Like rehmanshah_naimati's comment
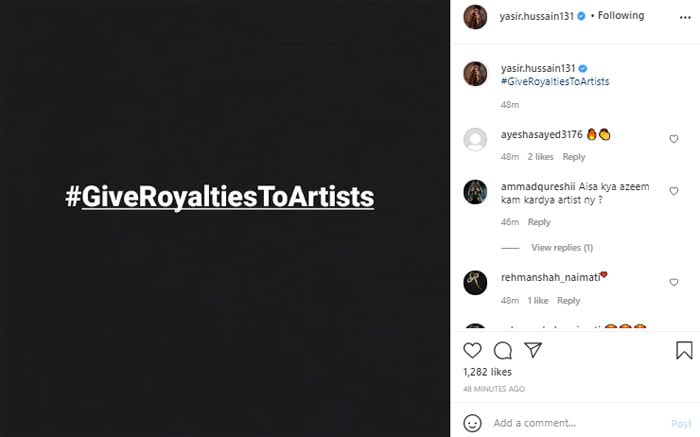Screen dimensions: 700x437 click(674, 283)
